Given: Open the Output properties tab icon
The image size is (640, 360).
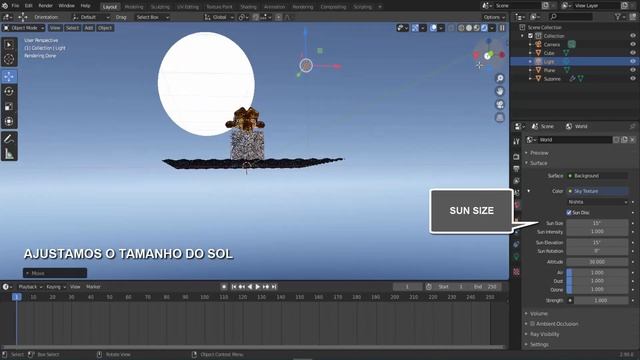Looking at the screenshot, I should 516,169.
